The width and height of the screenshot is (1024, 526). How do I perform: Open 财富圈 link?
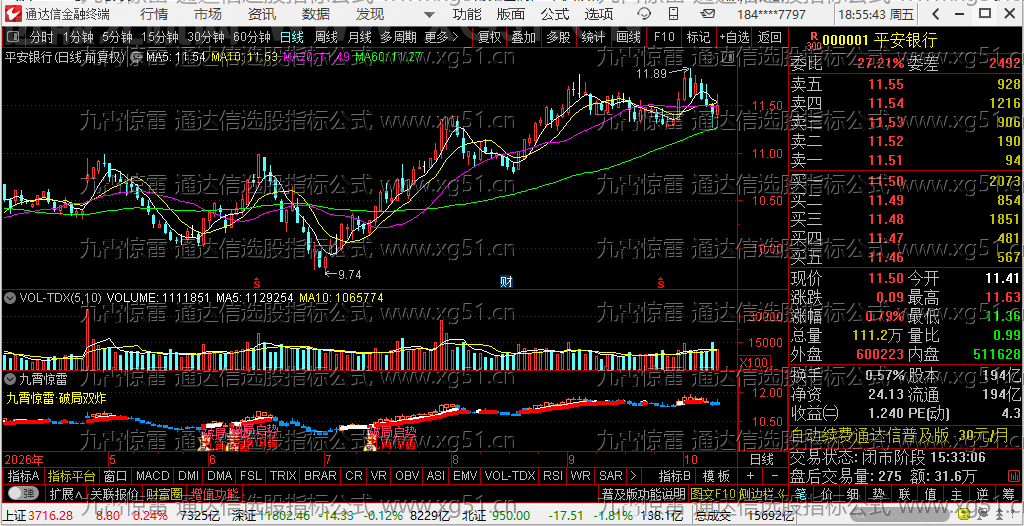click(x=163, y=493)
